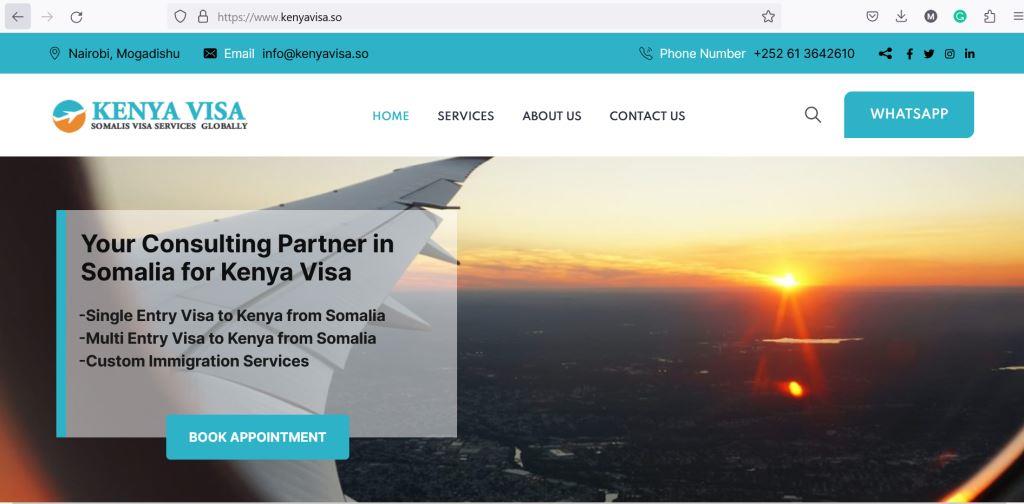Go to the SERVICES menu item
Image resolution: width=1024 pixels, height=504 pixels.
pyautogui.click(x=466, y=116)
